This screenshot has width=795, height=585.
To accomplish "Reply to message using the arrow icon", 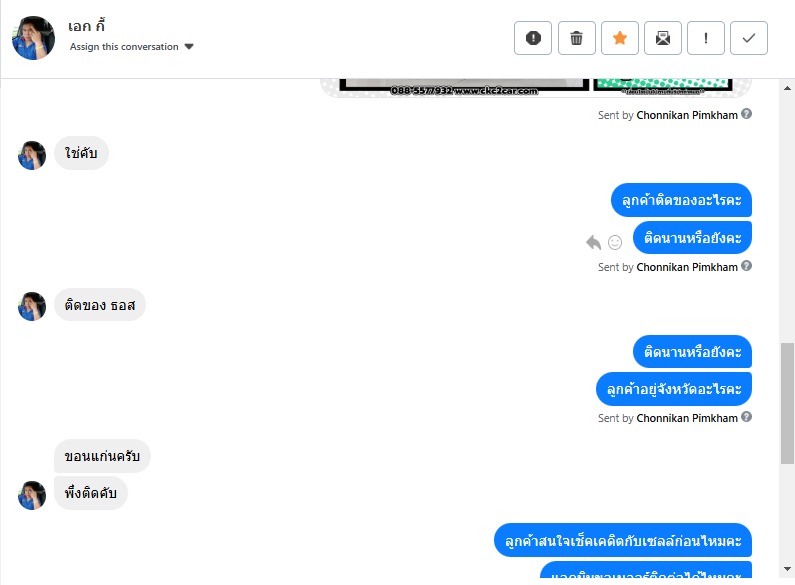I will (x=593, y=242).
